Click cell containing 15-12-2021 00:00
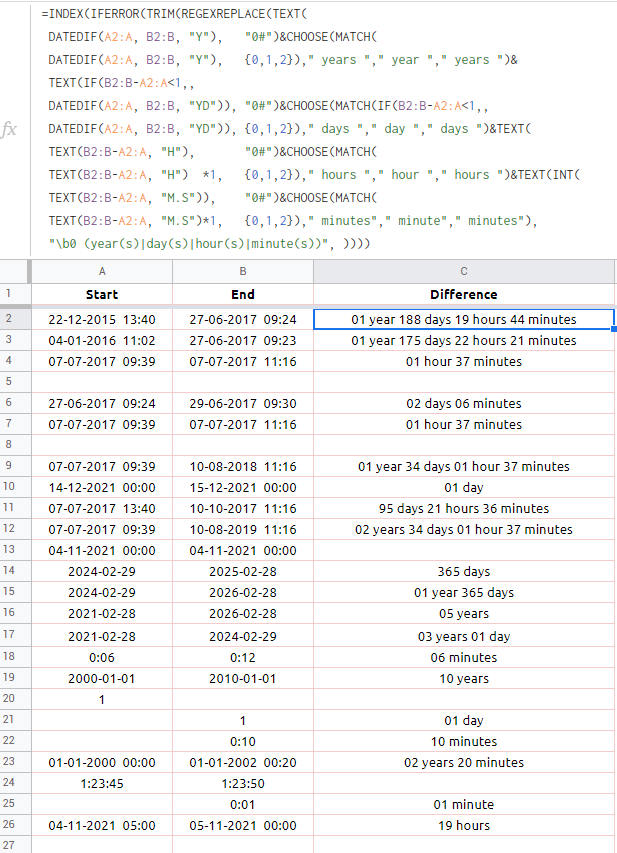Image resolution: width=617 pixels, height=853 pixels. (x=243, y=487)
